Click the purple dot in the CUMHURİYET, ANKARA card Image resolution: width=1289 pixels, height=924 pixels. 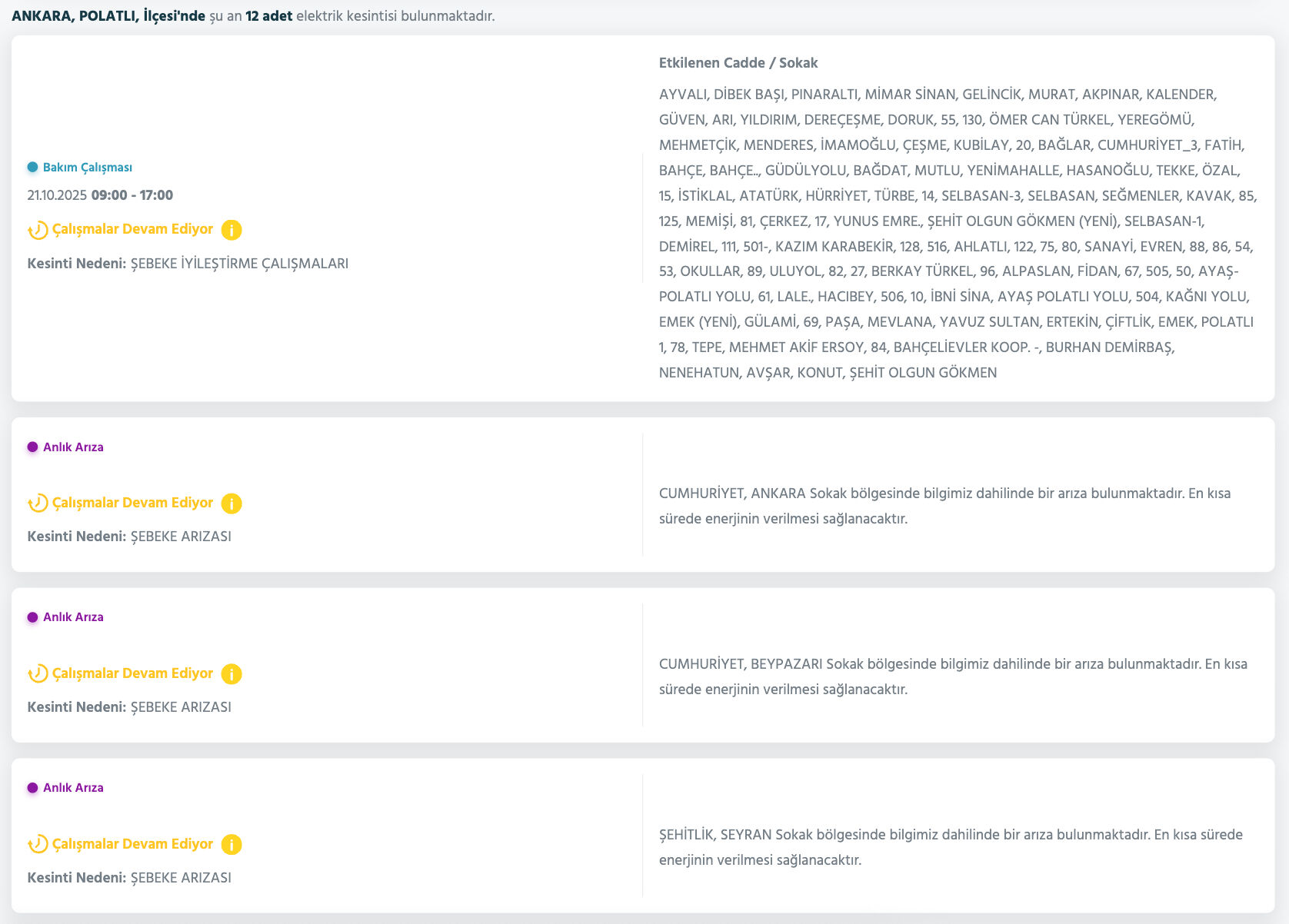[x=32, y=447]
